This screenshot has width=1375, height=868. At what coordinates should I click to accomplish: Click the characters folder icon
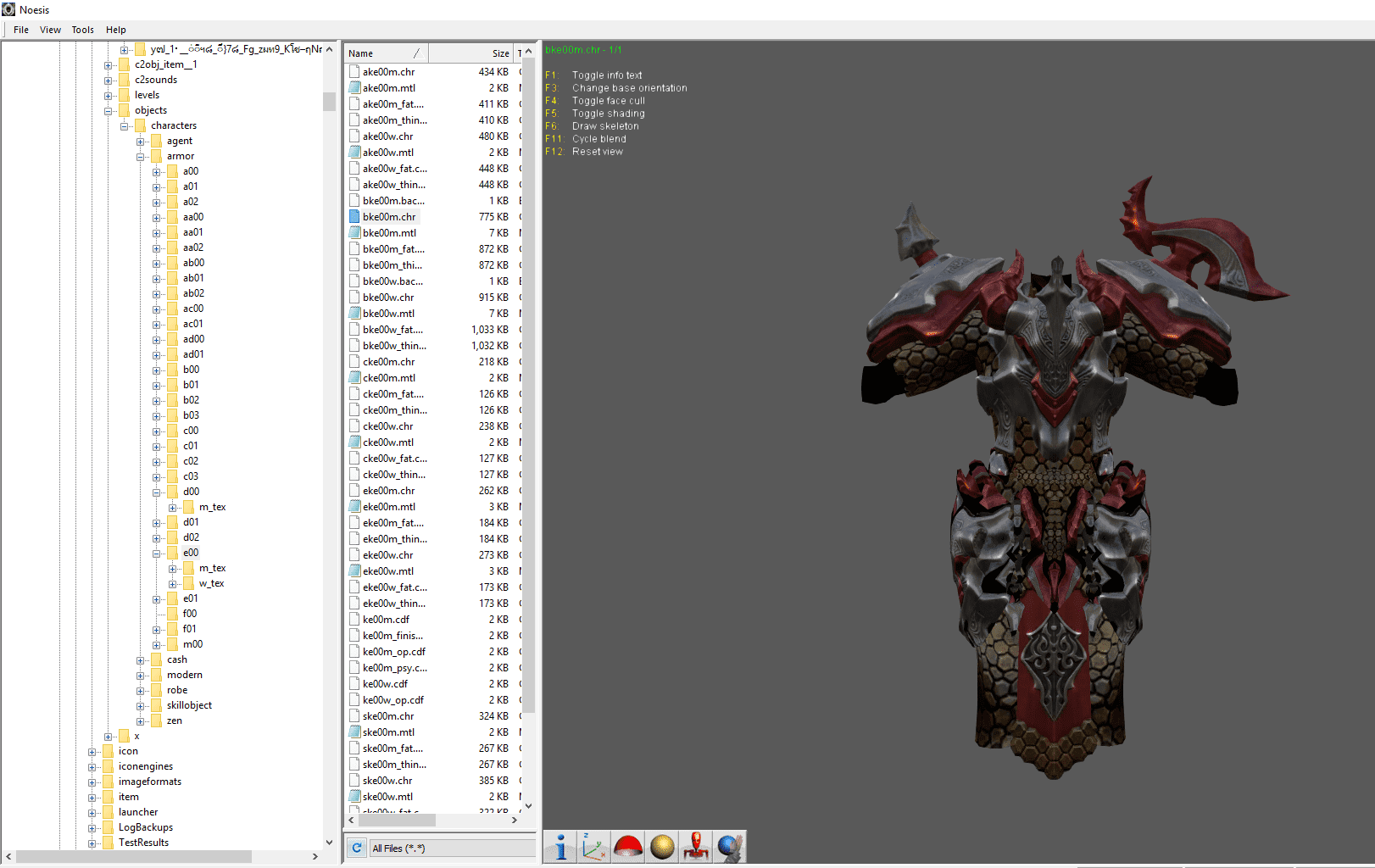(141, 125)
